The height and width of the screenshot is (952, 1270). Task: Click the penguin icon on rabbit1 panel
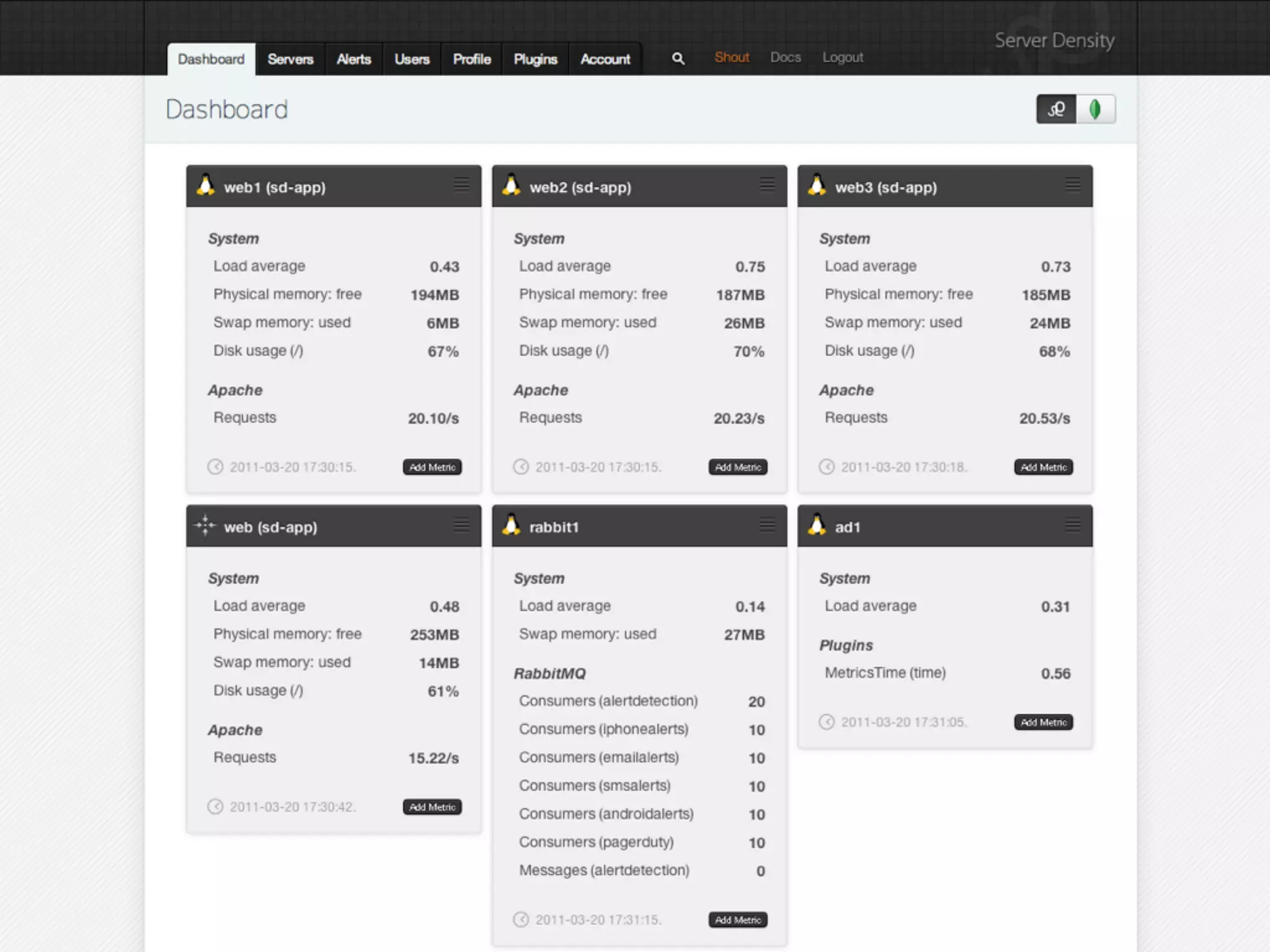point(511,525)
